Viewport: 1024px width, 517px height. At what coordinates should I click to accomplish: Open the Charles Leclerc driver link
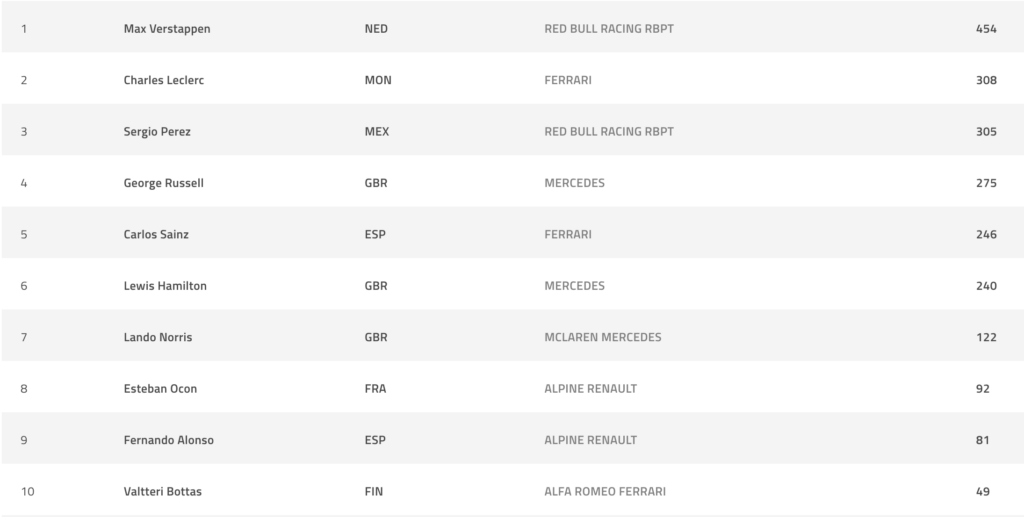point(163,80)
